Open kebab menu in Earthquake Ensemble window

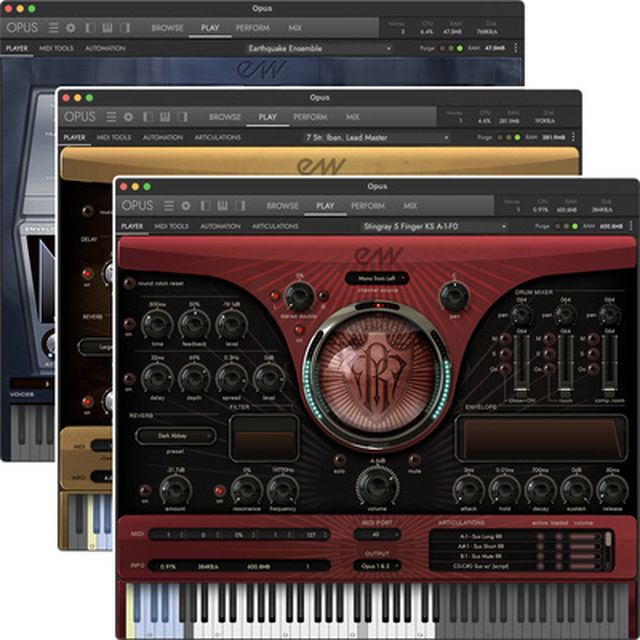(x=516, y=48)
